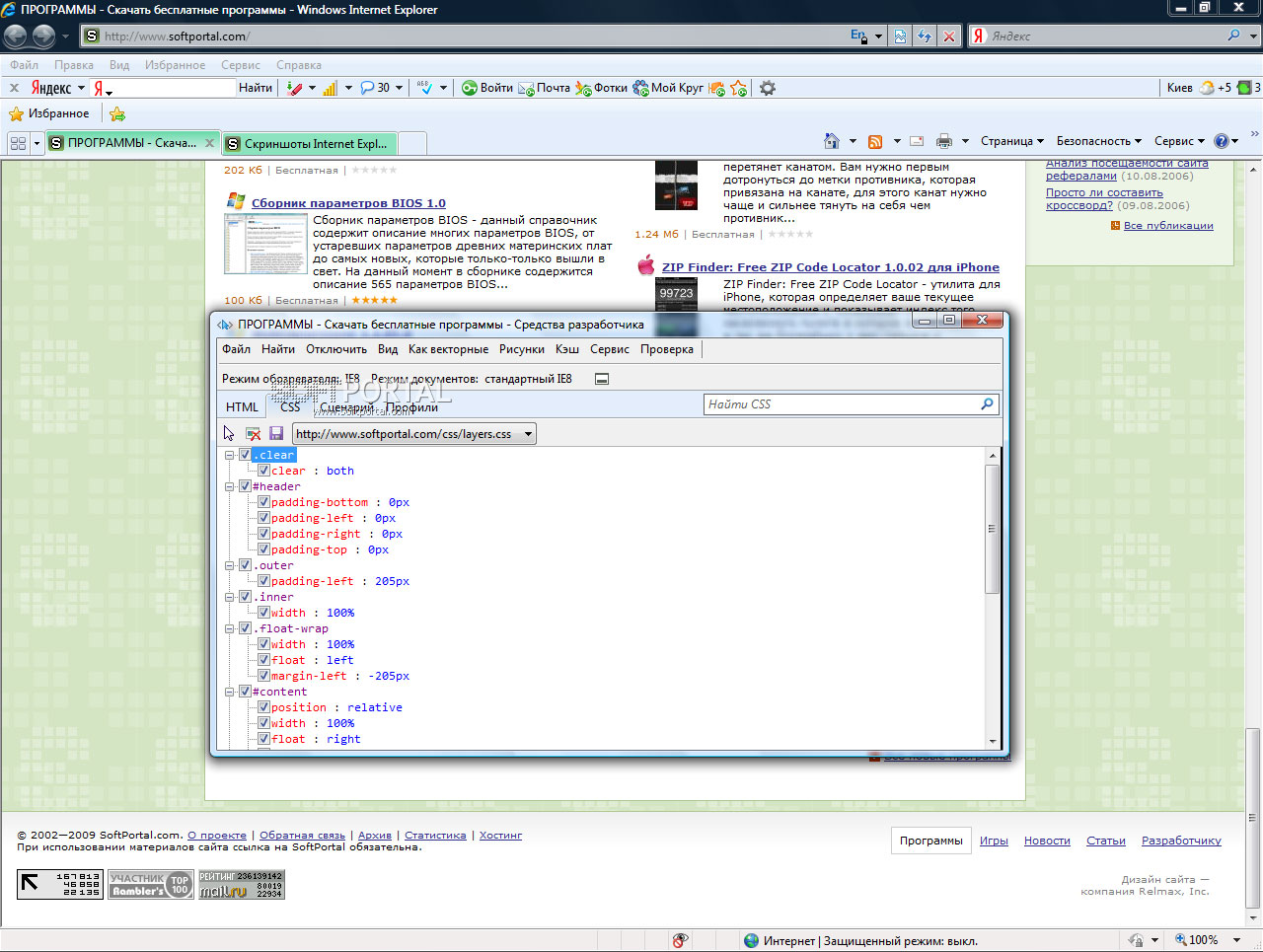The height and width of the screenshot is (952, 1263).
Task: Click the 'Все публикации' link
Action: [x=1168, y=226]
